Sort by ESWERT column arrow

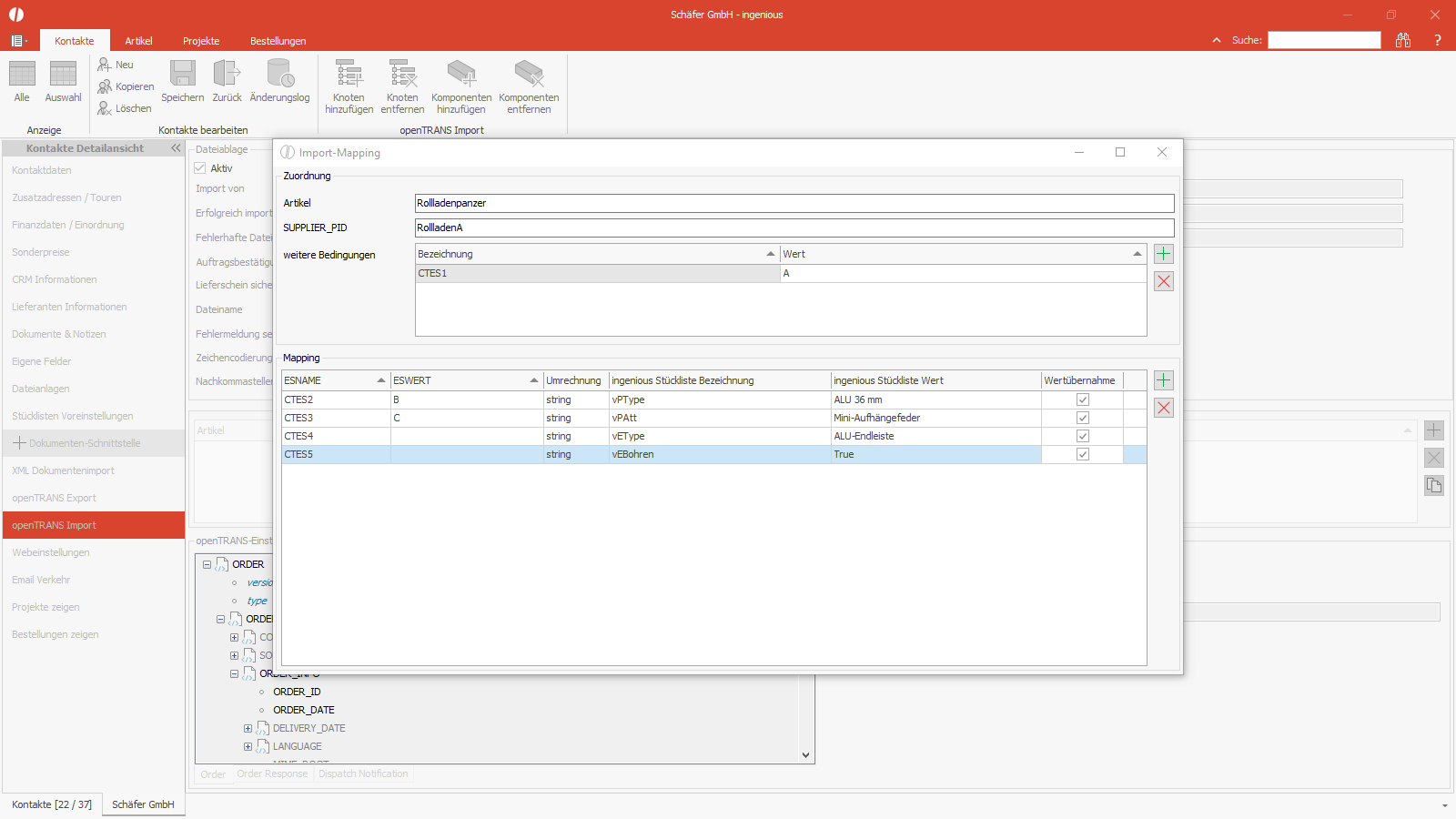(534, 380)
